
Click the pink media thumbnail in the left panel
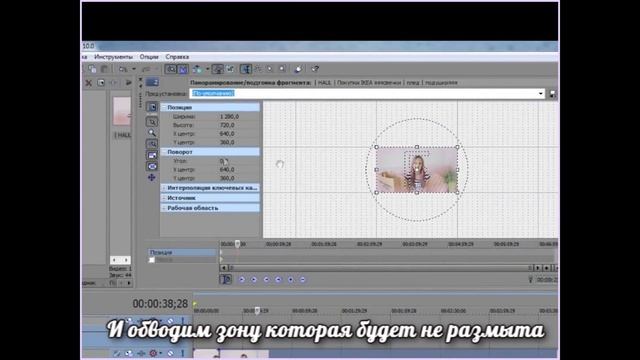[x=122, y=111]
